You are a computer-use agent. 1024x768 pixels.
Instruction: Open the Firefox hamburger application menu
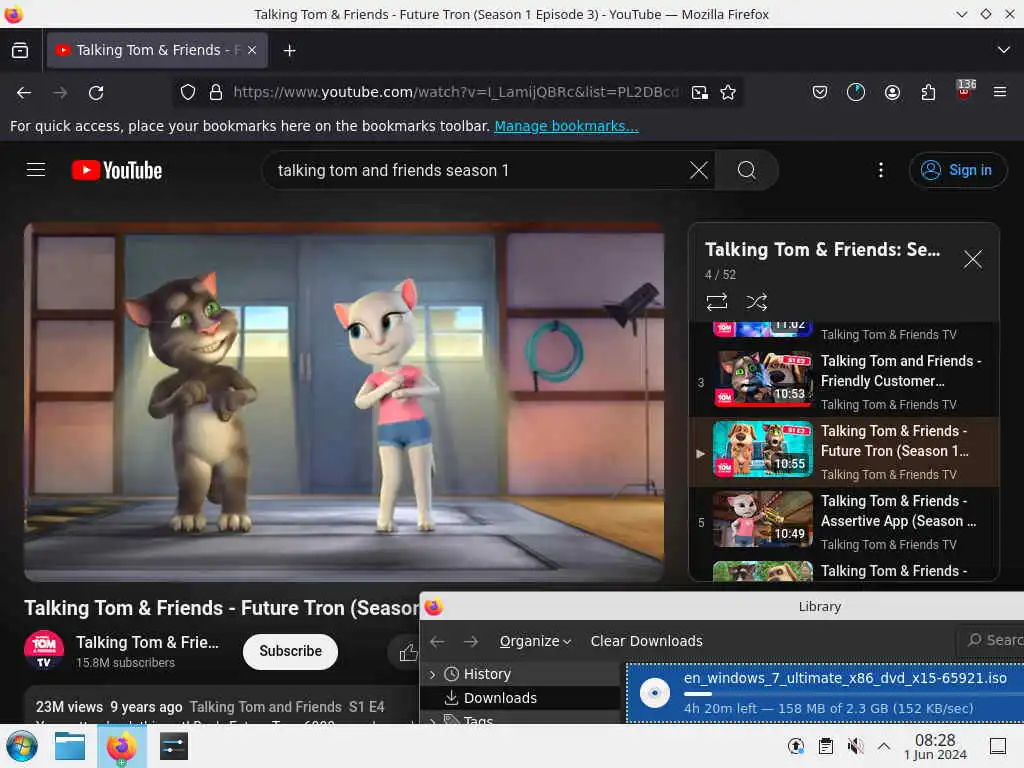coord(1000,92)
